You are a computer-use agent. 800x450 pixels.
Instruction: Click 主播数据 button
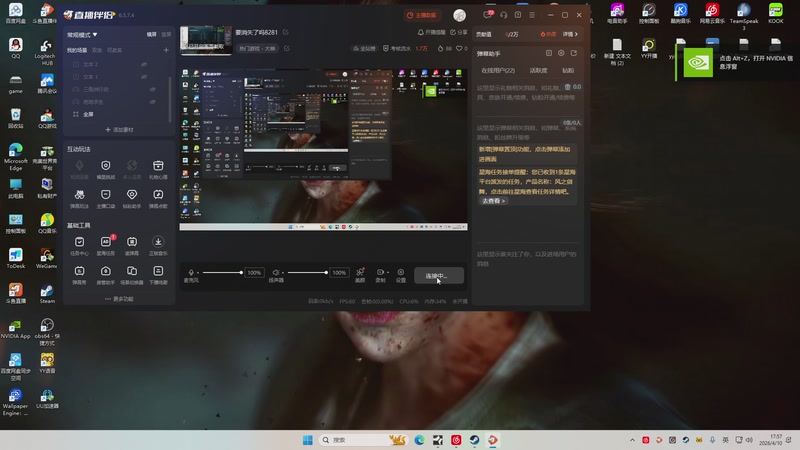pyautogui.click(x=421, y=15)
